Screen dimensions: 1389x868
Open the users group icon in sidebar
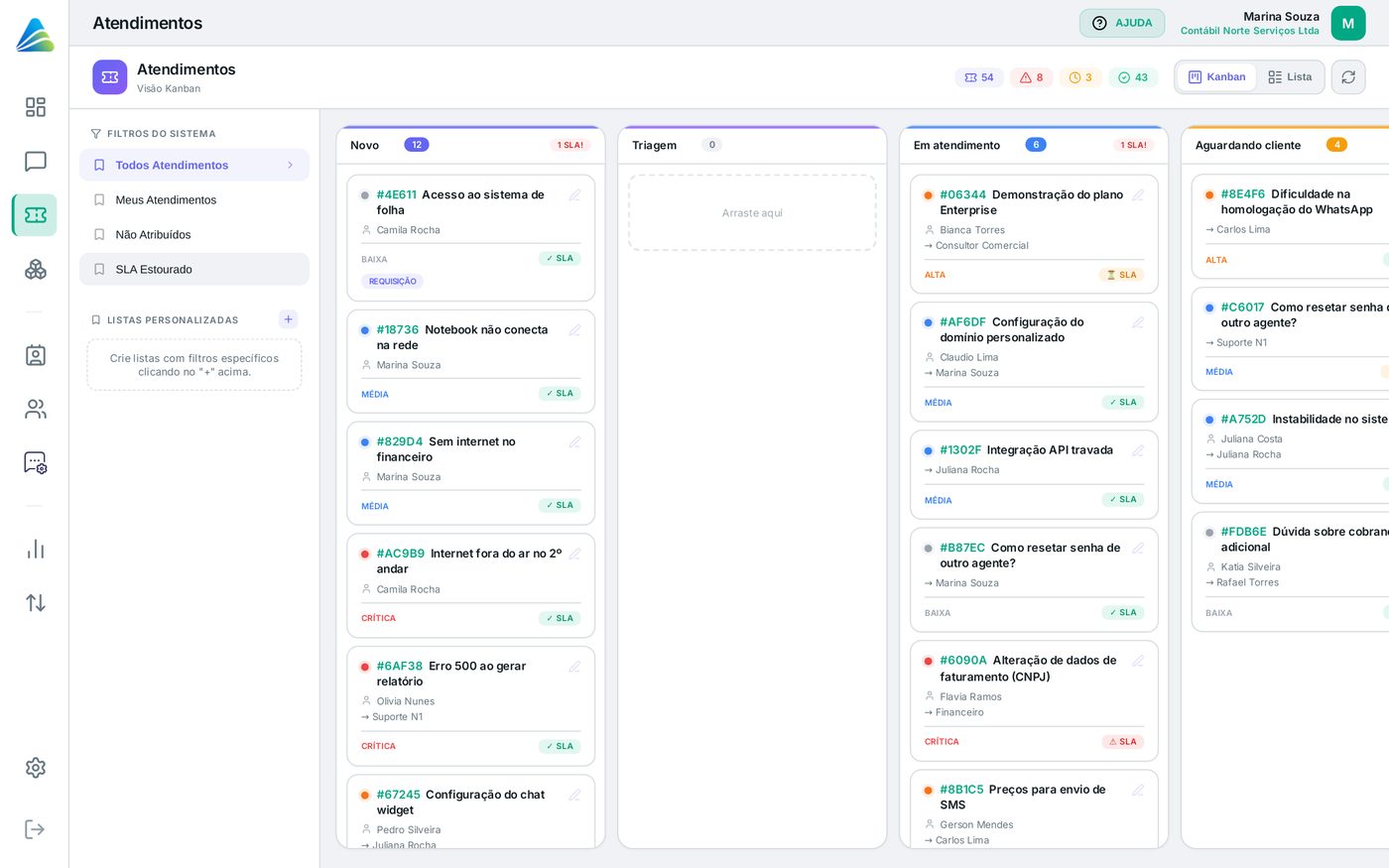(36, 409)
